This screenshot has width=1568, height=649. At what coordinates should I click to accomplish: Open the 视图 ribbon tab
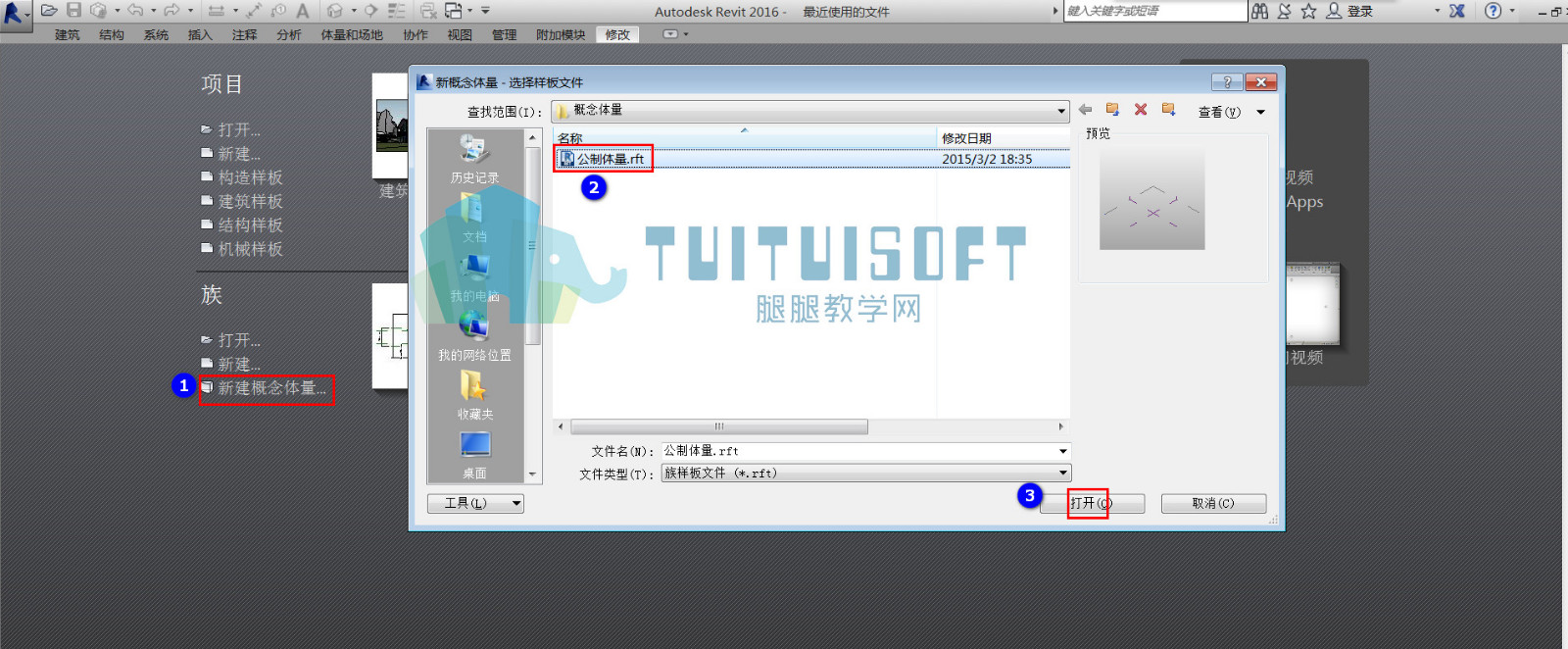click(x=460, y=34)
